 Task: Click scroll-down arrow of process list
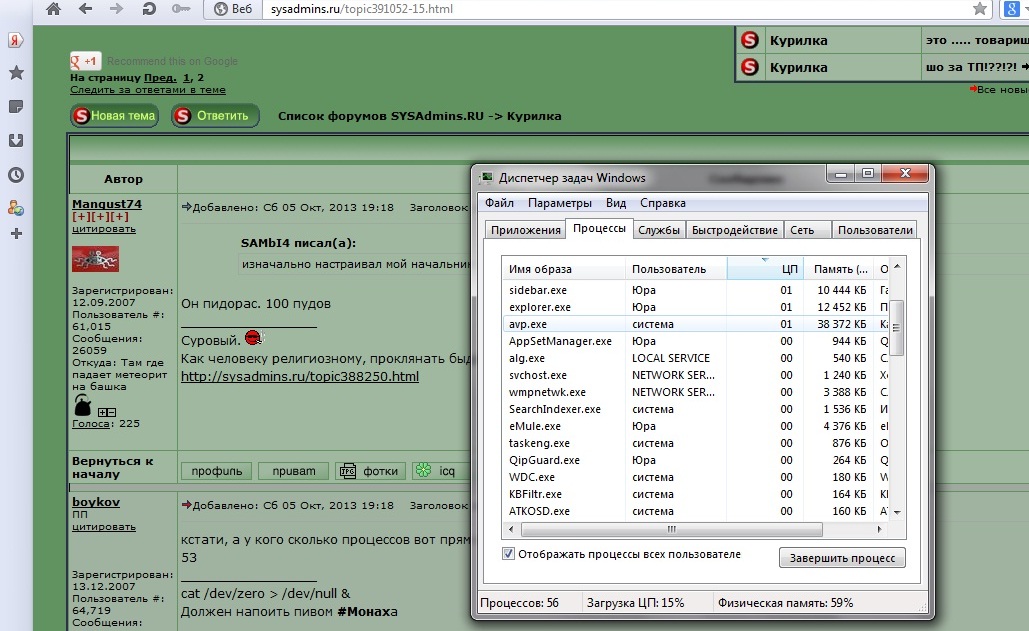pyautogui.click(x=897, y=512)
